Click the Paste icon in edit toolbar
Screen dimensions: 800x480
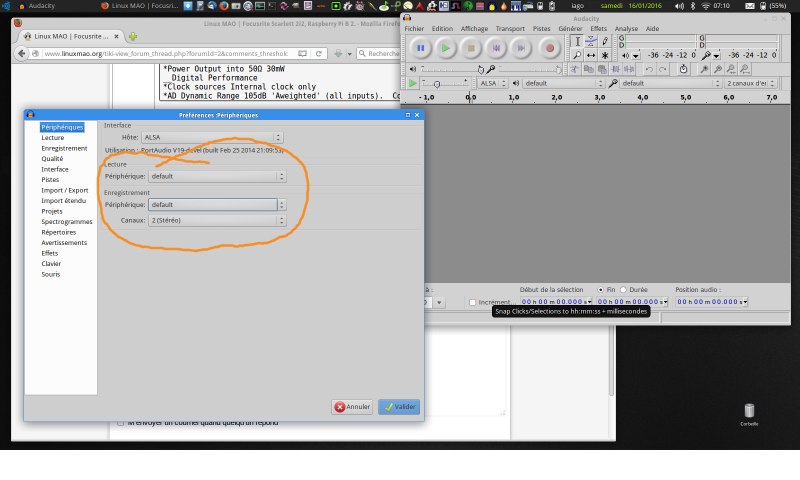(x=602, y=69)
